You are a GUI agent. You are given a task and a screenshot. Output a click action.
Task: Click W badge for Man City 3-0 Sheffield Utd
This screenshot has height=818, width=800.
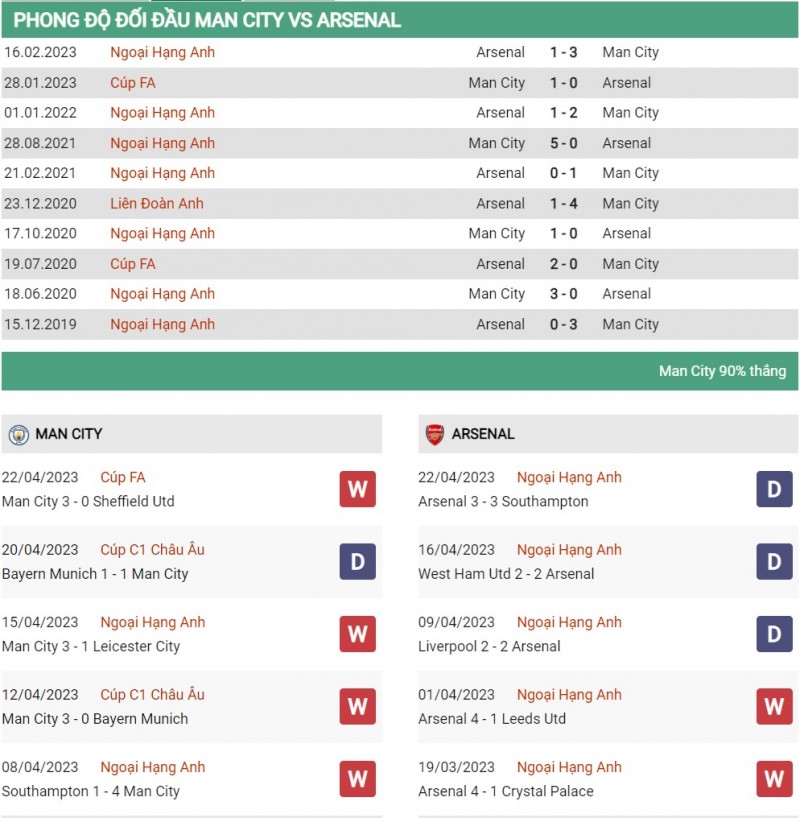click(x=357, y=490)
